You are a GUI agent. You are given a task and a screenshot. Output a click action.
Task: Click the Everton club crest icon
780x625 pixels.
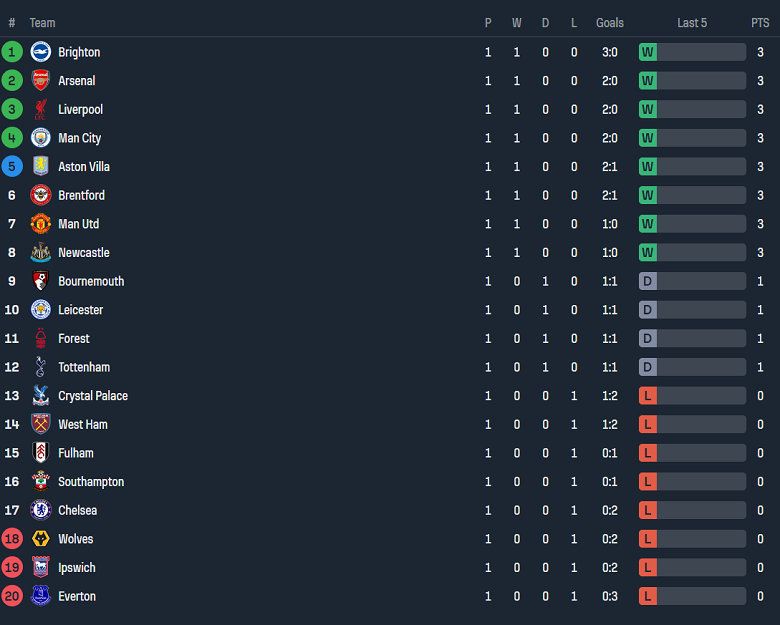pyautogui.click(x=41, y=596)
